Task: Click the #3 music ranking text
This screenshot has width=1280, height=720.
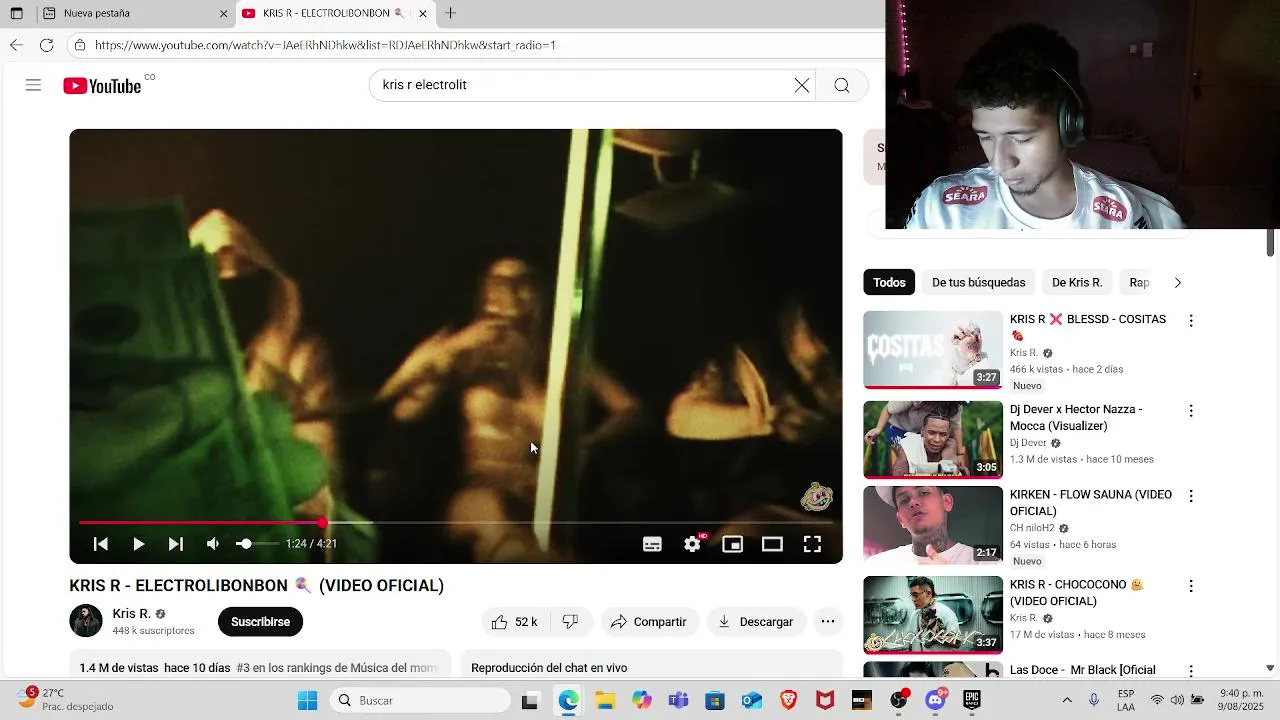Action: (337, 668)
